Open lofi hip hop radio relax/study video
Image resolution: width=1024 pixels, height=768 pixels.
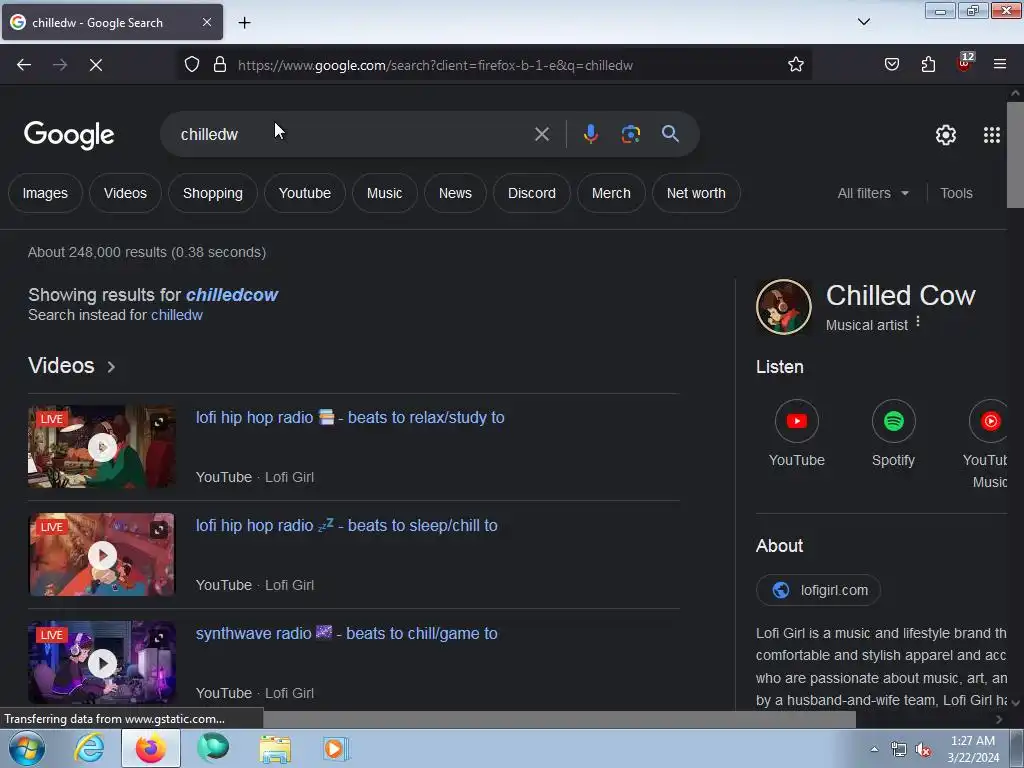pyautogui.click(x=350, y=417)
